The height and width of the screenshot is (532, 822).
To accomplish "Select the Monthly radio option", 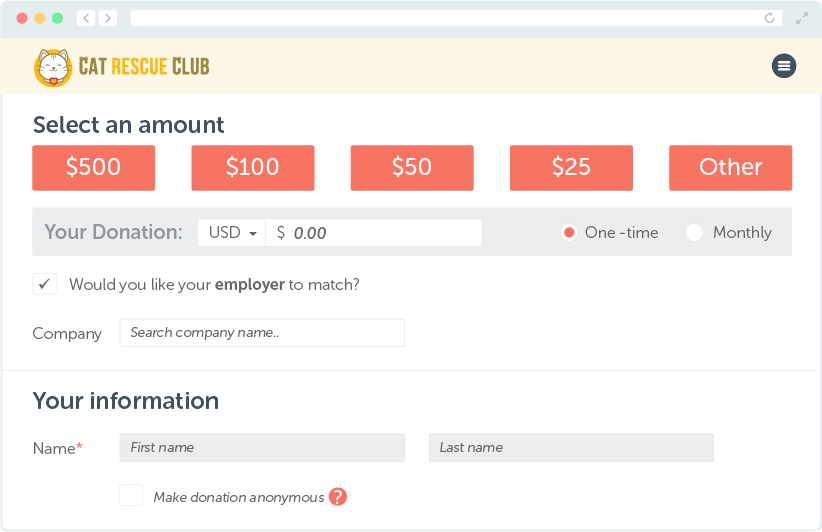I will (694, 232).
